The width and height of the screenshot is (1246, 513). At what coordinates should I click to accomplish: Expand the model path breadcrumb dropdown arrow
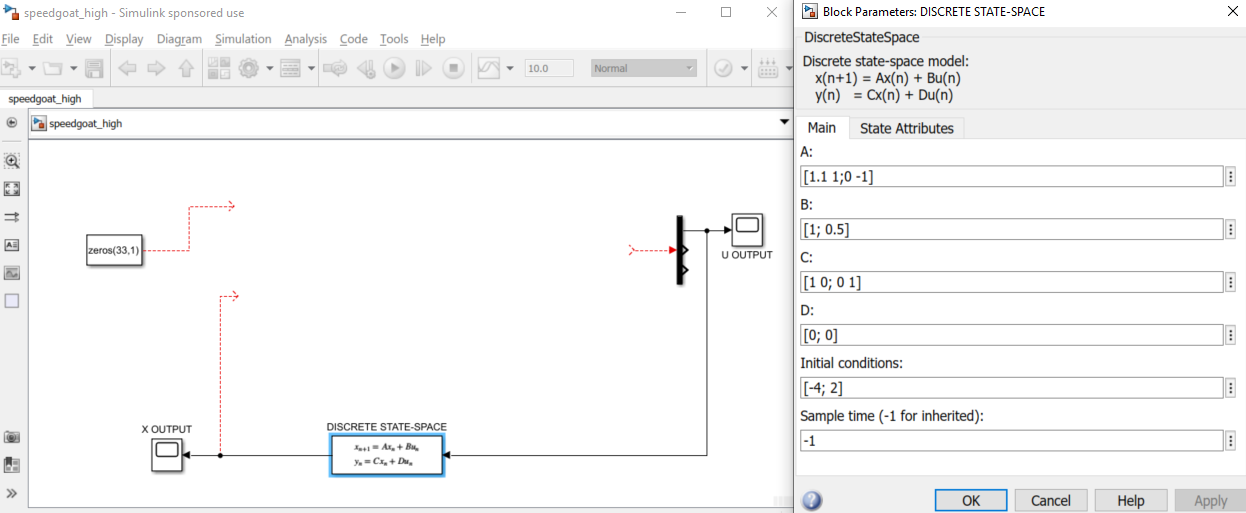tap(784, 123)
